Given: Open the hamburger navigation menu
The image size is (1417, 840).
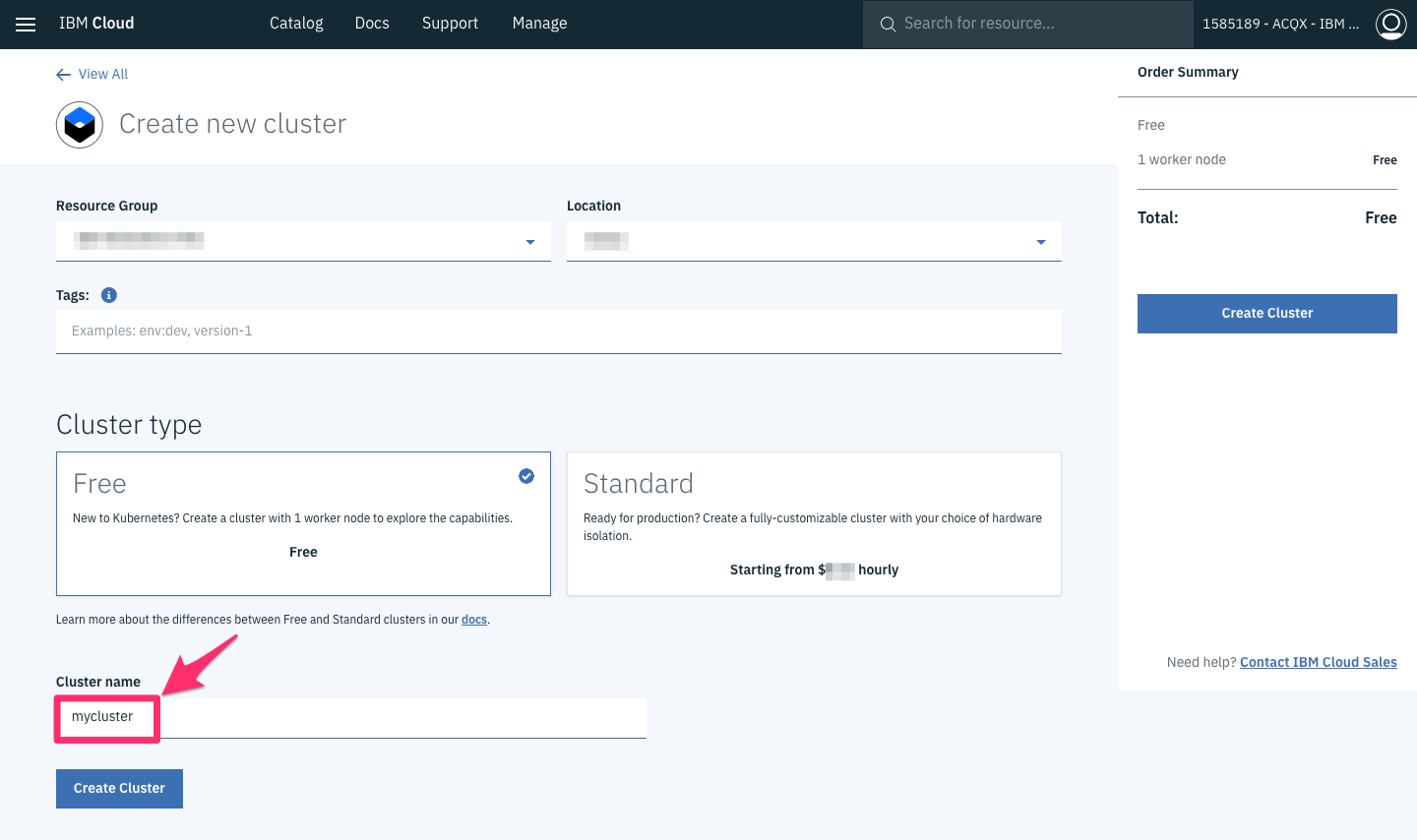Looking at the screenshot, I should point(26,25).
